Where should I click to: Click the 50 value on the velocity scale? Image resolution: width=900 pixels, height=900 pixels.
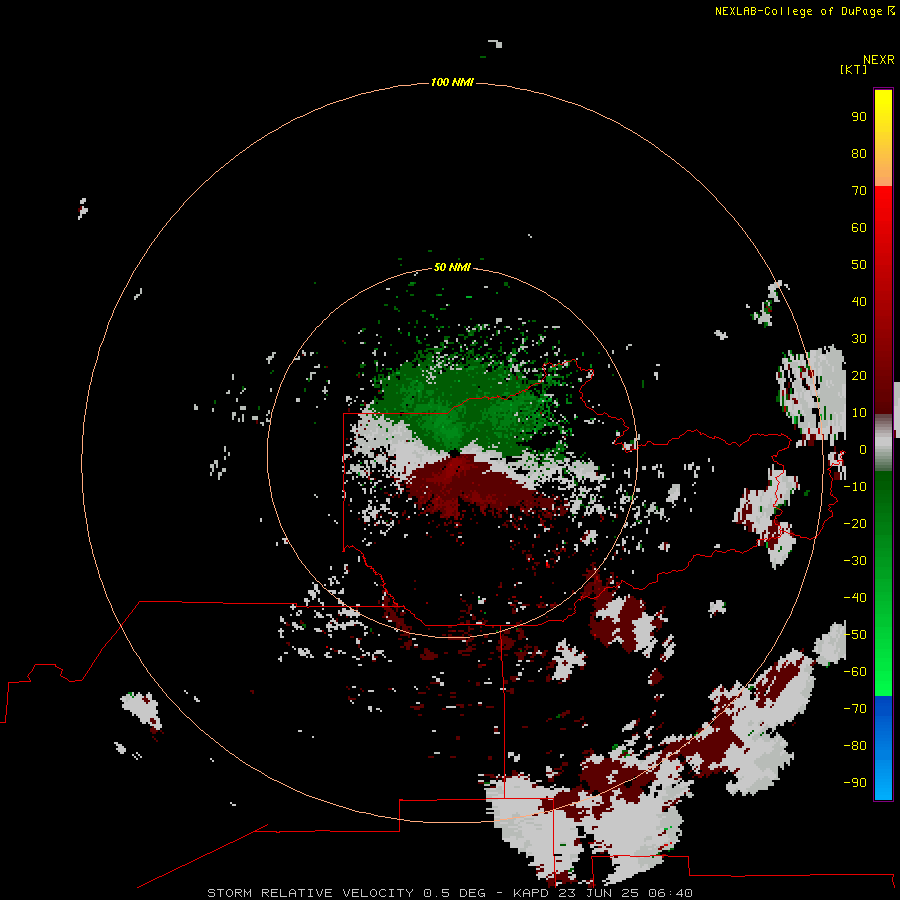coord(859,265)
